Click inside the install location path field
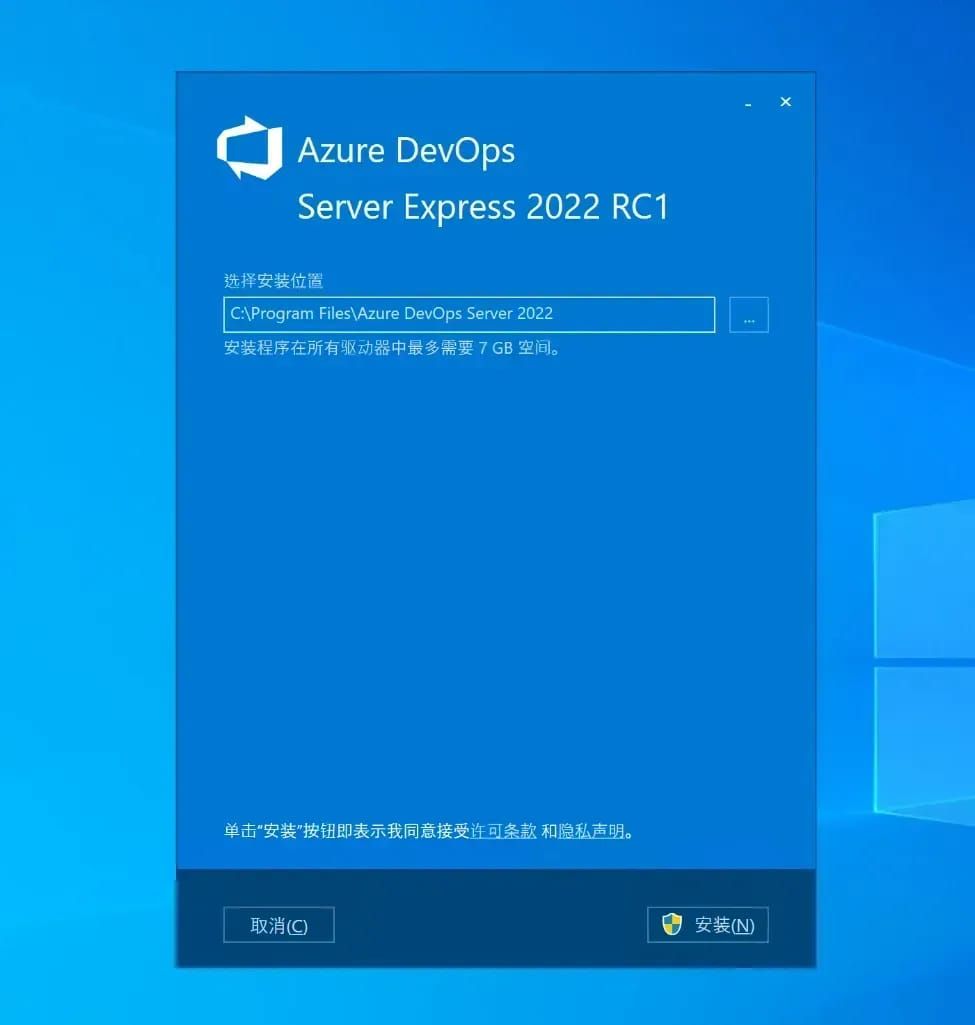Image resolution: width=975 pixels, height=1025 pixels. (469, 314)
